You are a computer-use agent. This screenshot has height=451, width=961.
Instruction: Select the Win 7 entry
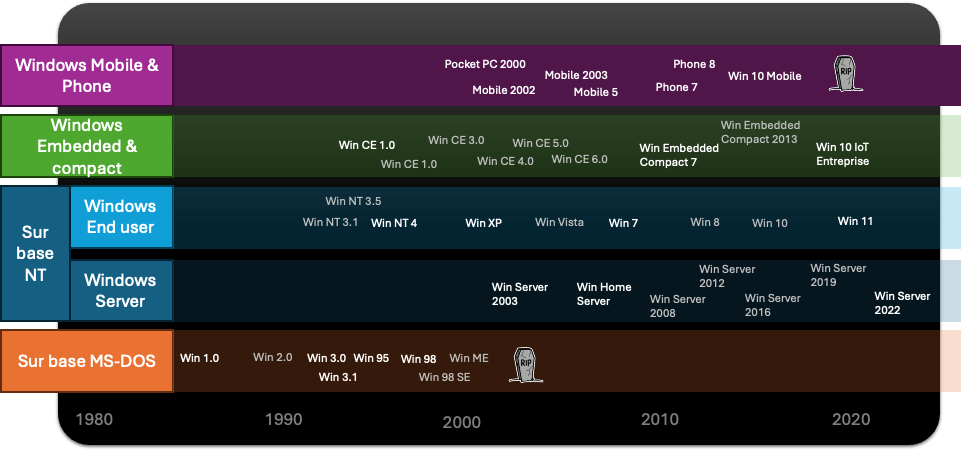click(623, 223)
